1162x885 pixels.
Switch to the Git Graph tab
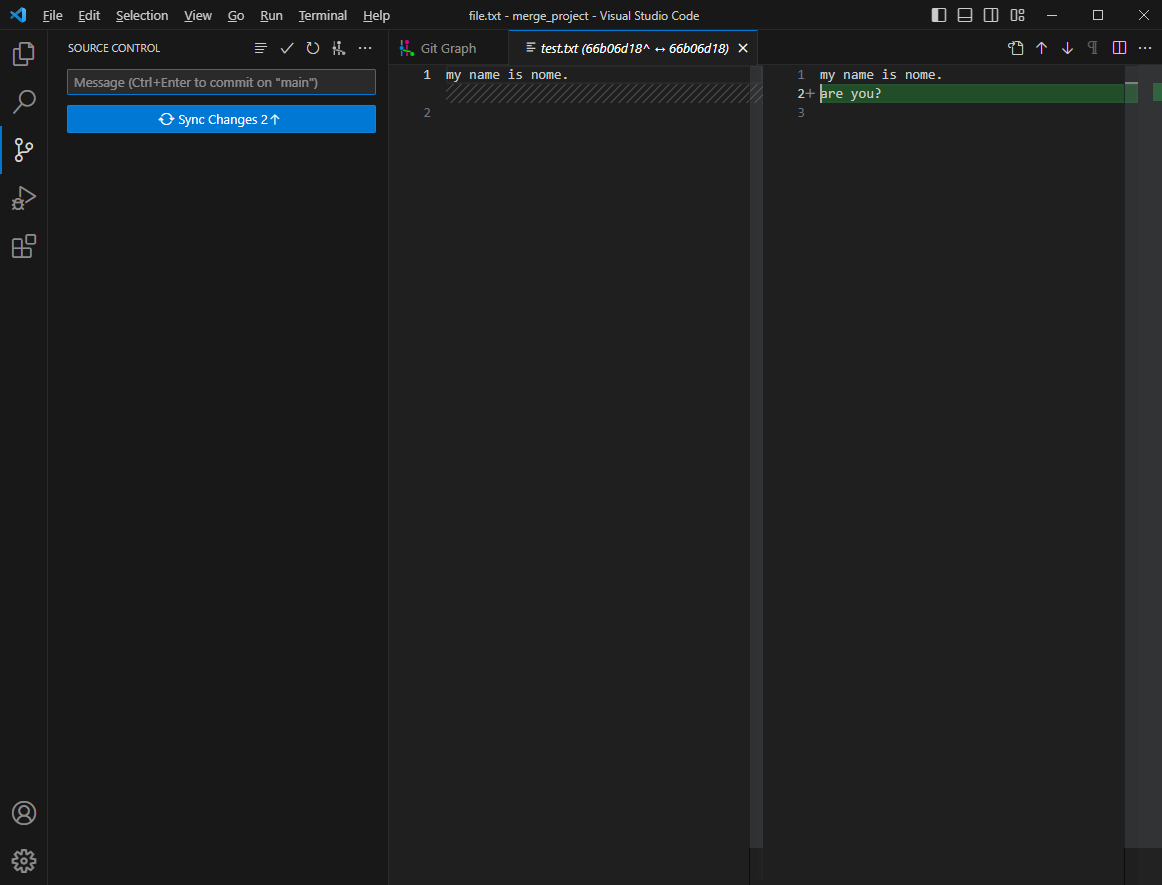[x=448, y=48]
